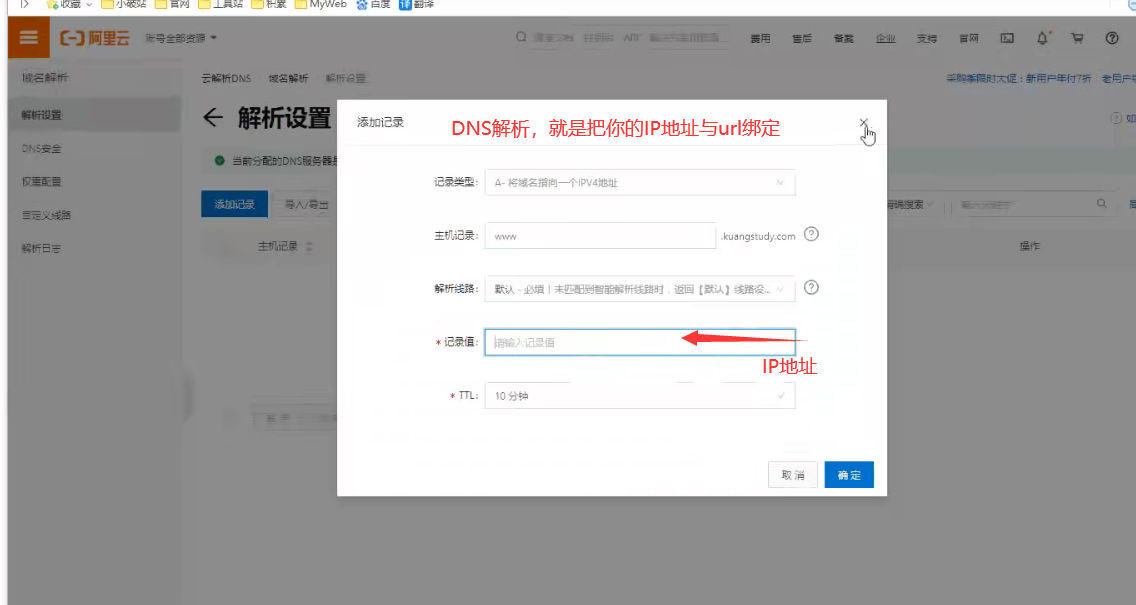This screenshot has width=1136, height=605.
Task: Open the Cloud Shell terminal icon
Action: [1008, 39]
